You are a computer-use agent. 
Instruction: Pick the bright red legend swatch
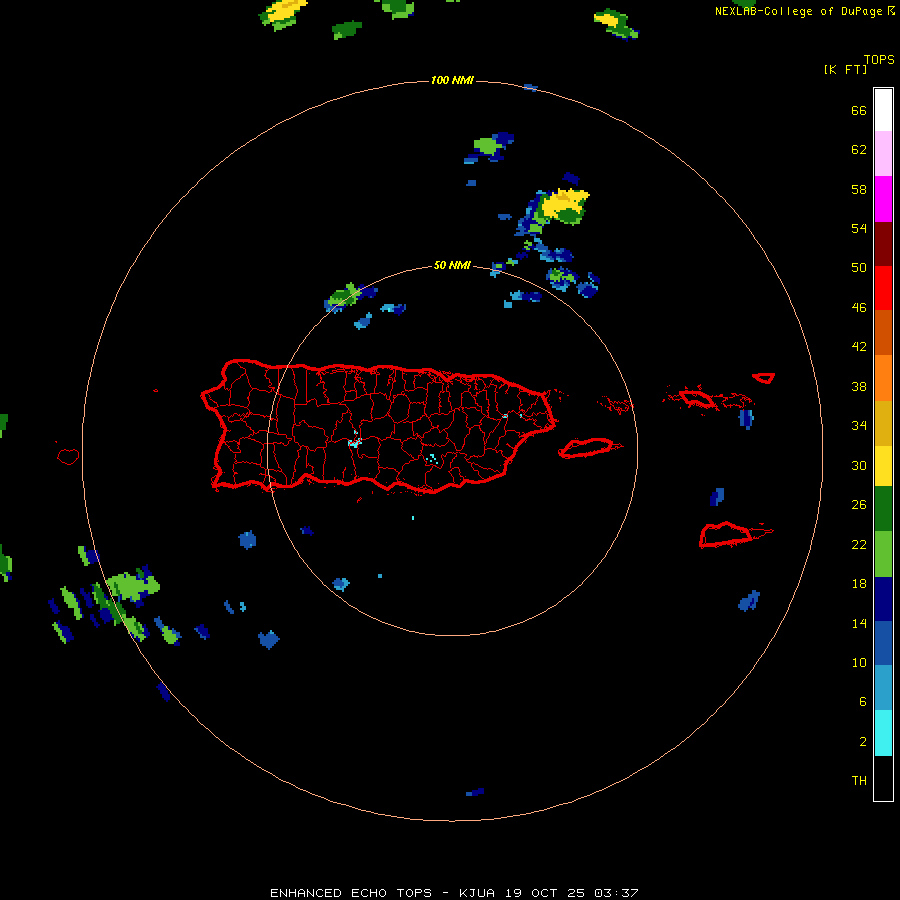(883, 288)
